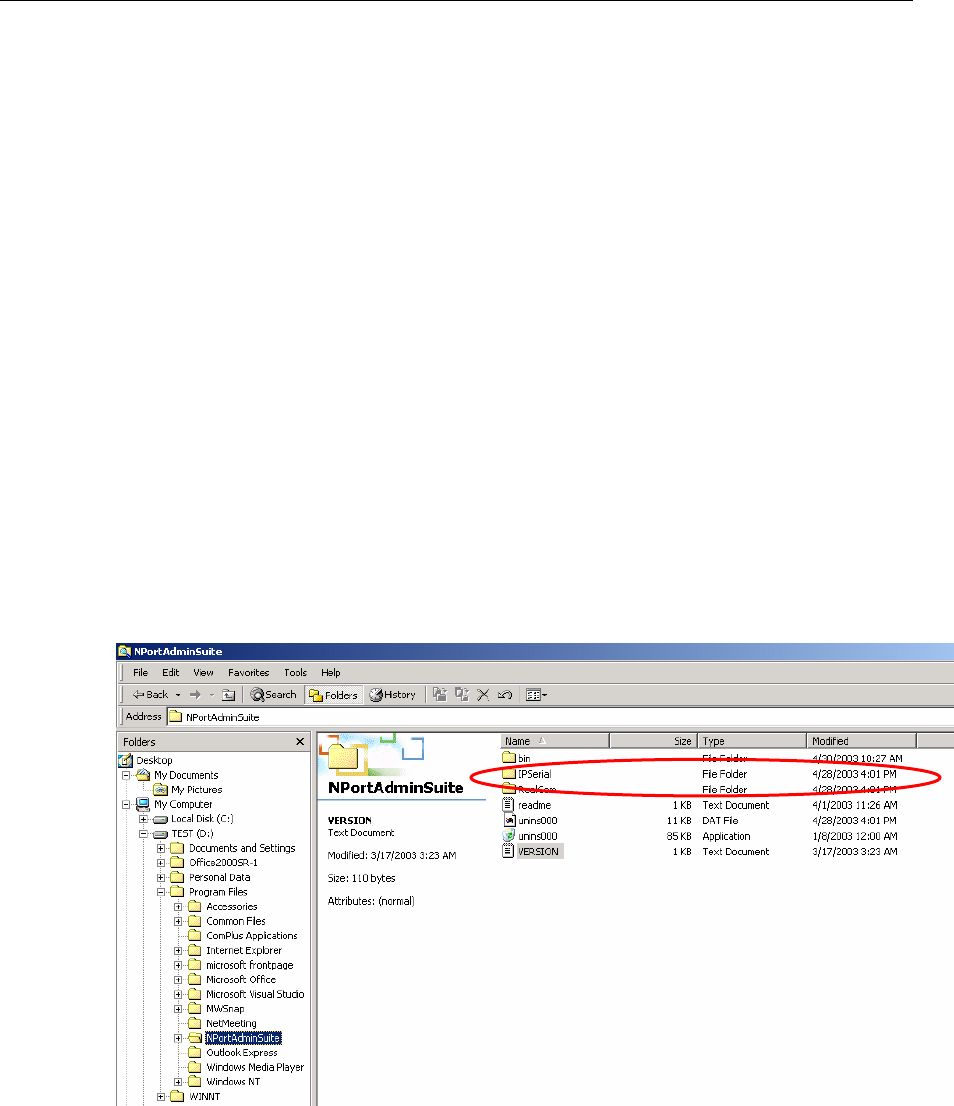The width and height of the screenshot is (954, 1106).
Task: Collapse Program Files tree node
Action: (x=161, y=892)
